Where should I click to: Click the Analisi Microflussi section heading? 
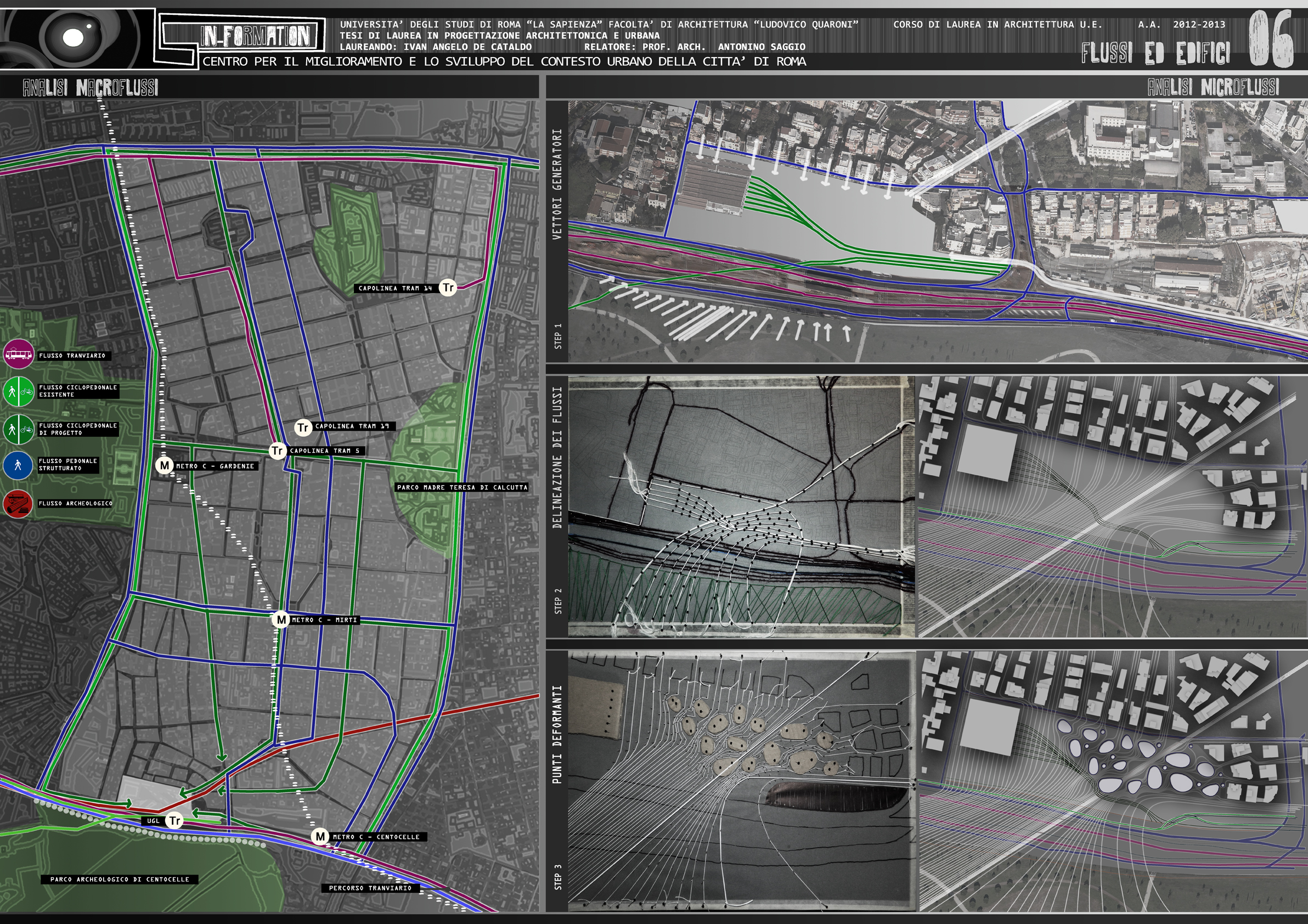tap(1213, 87)
